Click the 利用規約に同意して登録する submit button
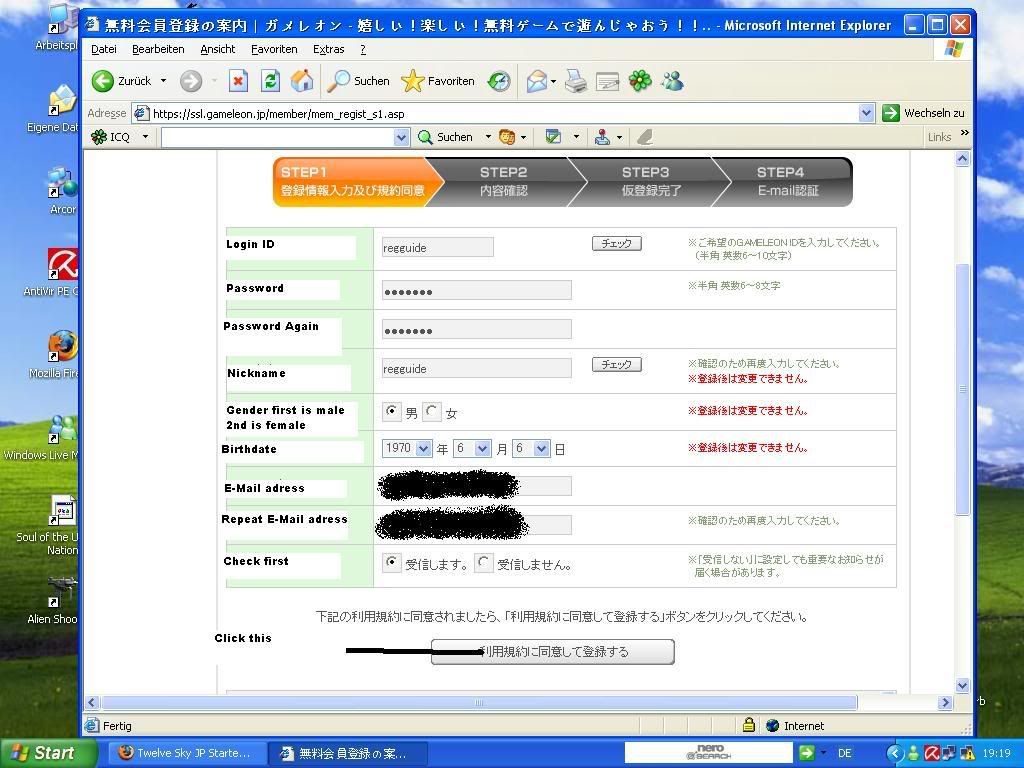The height and width of the screenshot is (768, 1024). pyautogui.click(x=552, y=652)
